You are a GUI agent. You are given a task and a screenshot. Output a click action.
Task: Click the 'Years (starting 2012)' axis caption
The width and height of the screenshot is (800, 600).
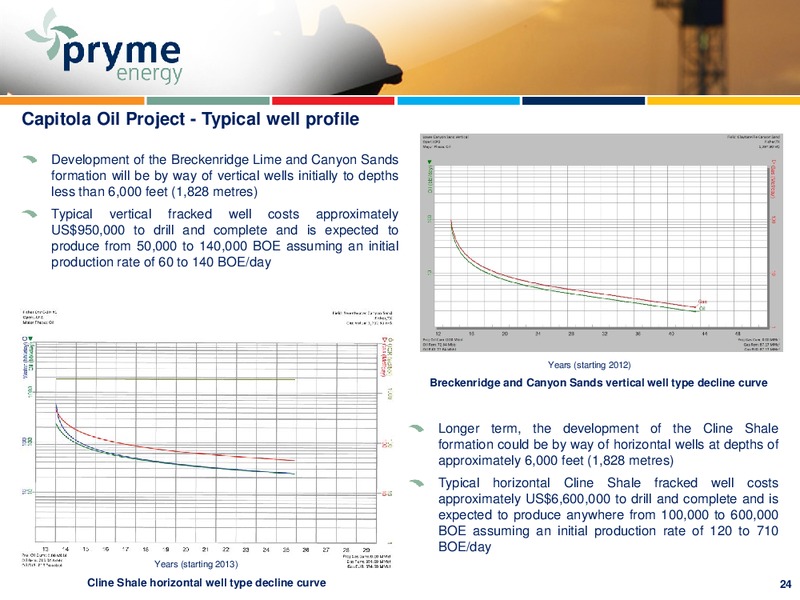point(589,365)
